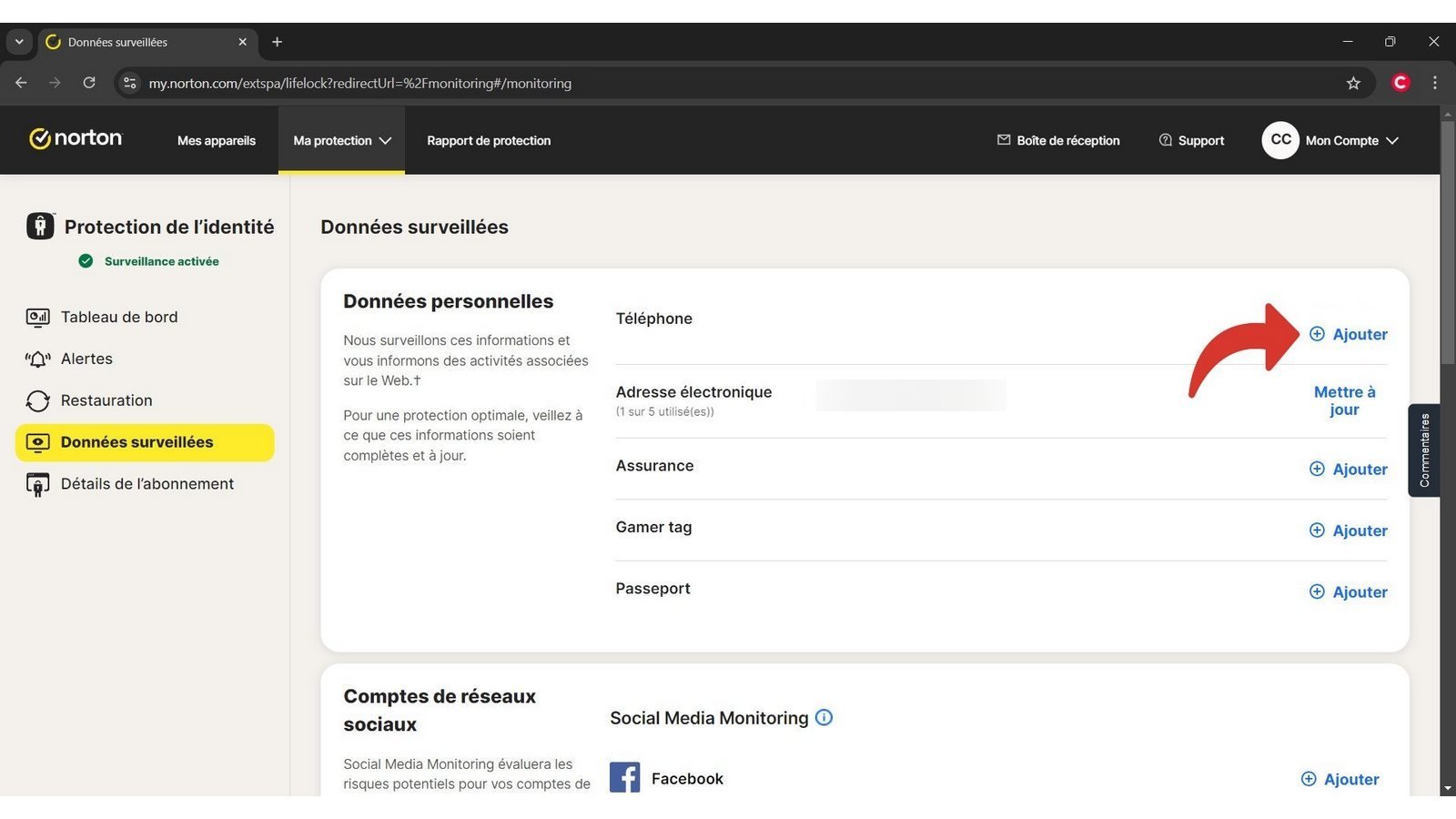Viewport: 1456px width, 819px height.
Task: Select Données surveillées in the sidebar
Action: coord(145,442)
